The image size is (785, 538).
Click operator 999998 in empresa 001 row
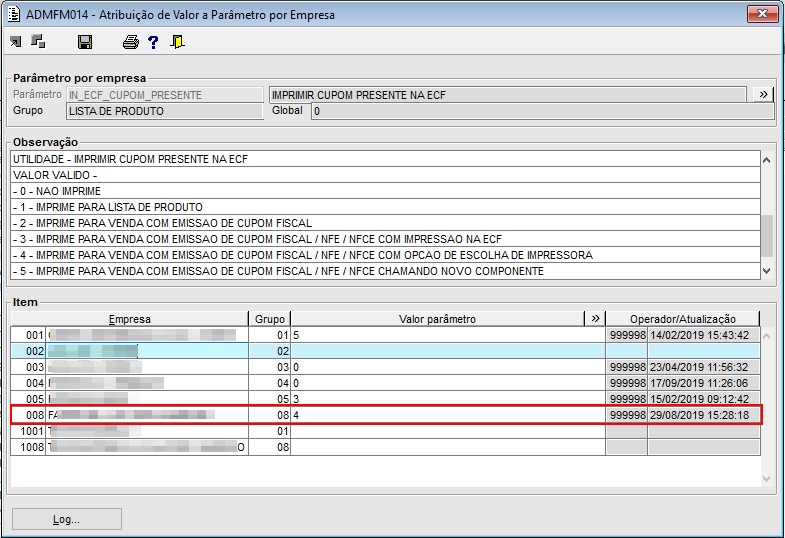pos(627,335)
